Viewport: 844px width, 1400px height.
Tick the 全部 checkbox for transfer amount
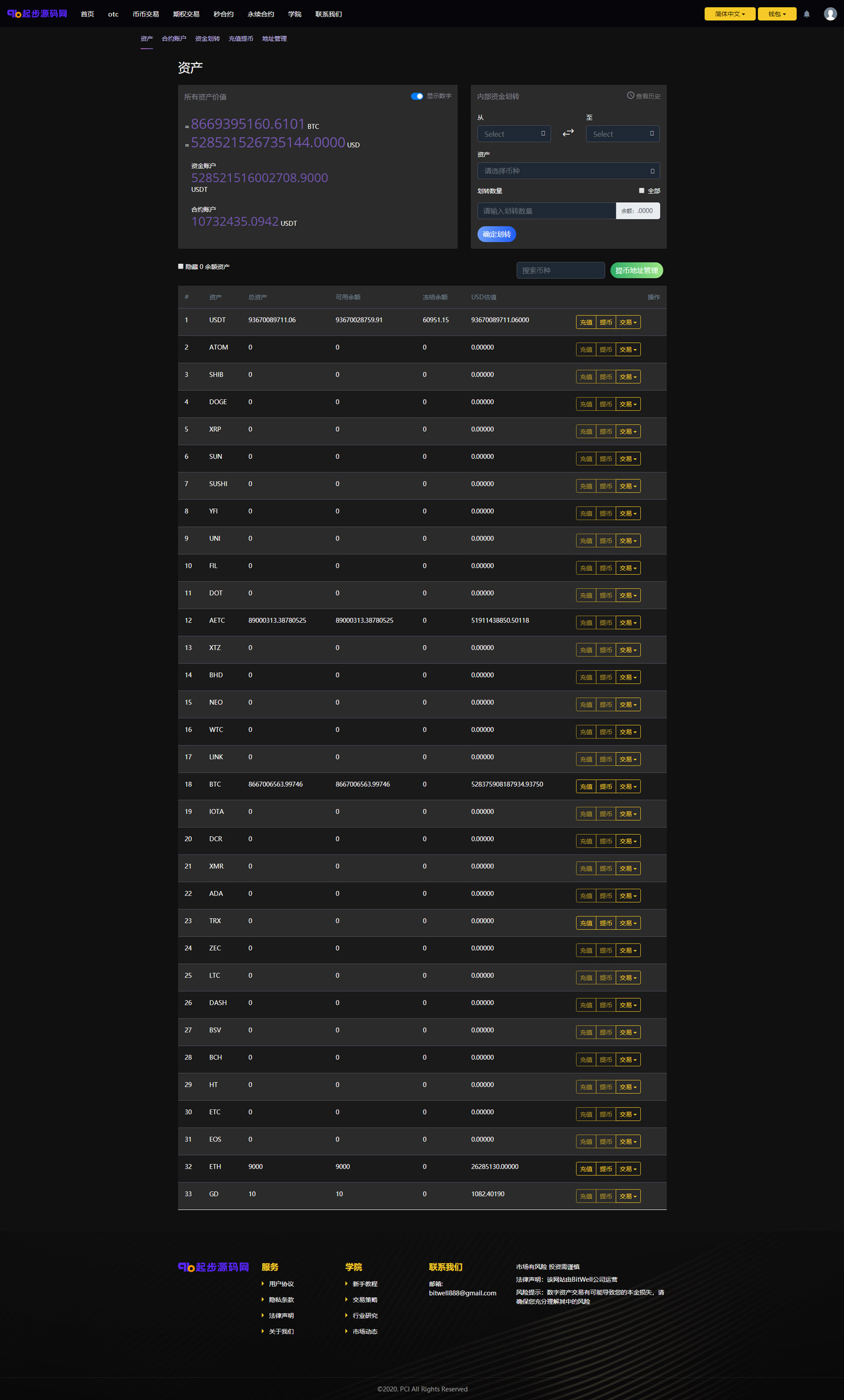(x=641, y=191)
